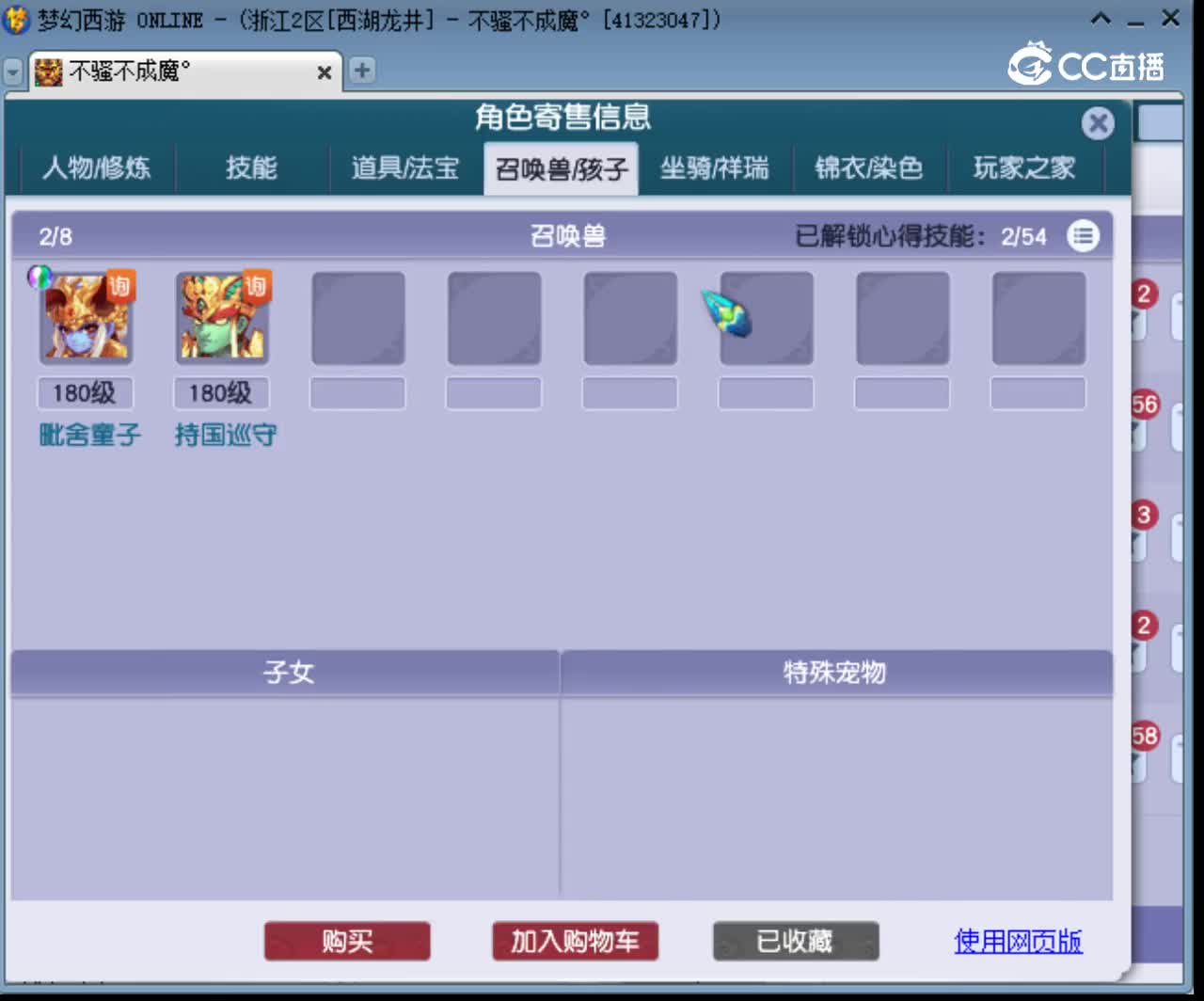Open the heart-skill list menu icon
Viewport: 1204px width, 1001px height.
pyautogui.click(x=1083, y=235)
